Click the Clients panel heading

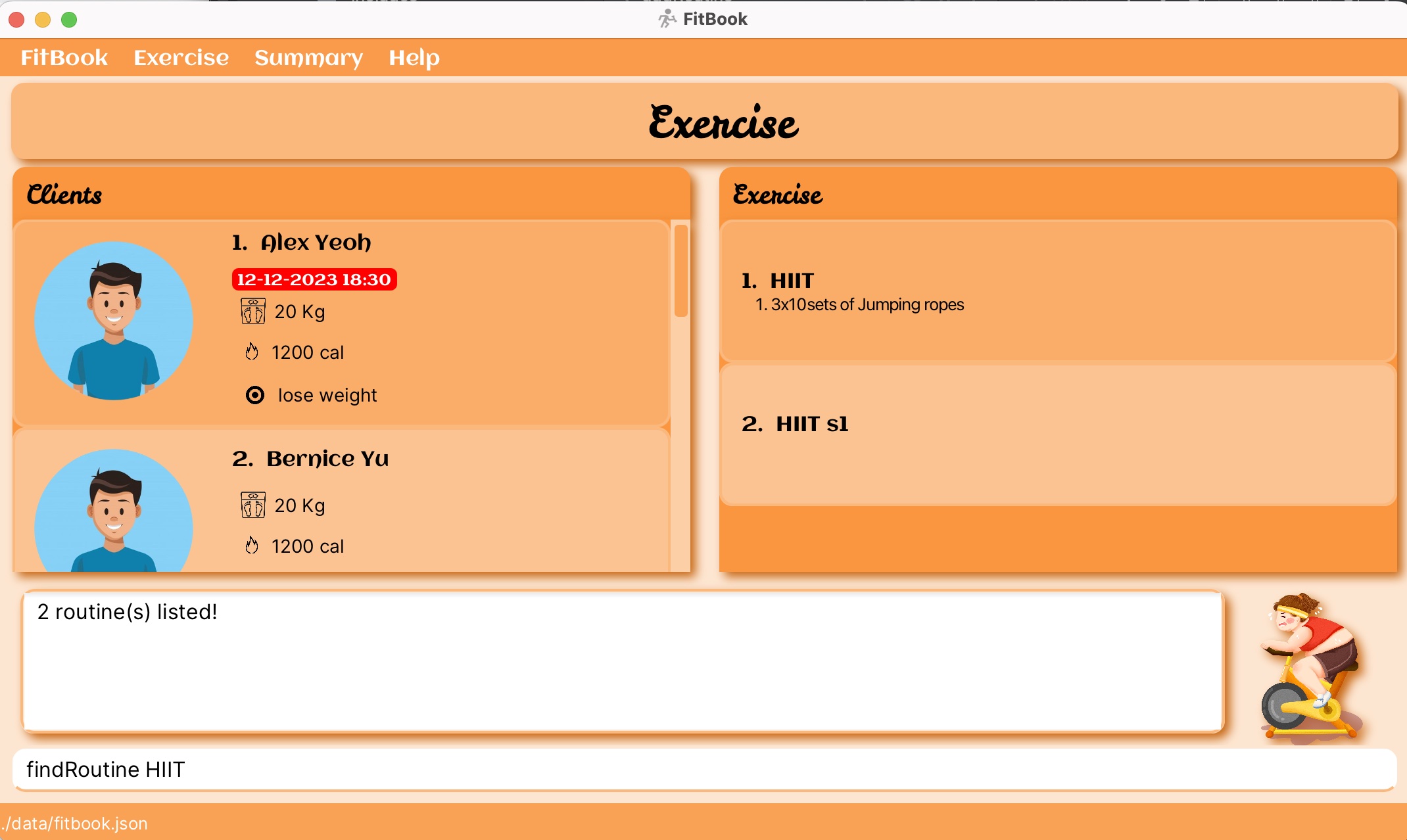pos(64,195)
